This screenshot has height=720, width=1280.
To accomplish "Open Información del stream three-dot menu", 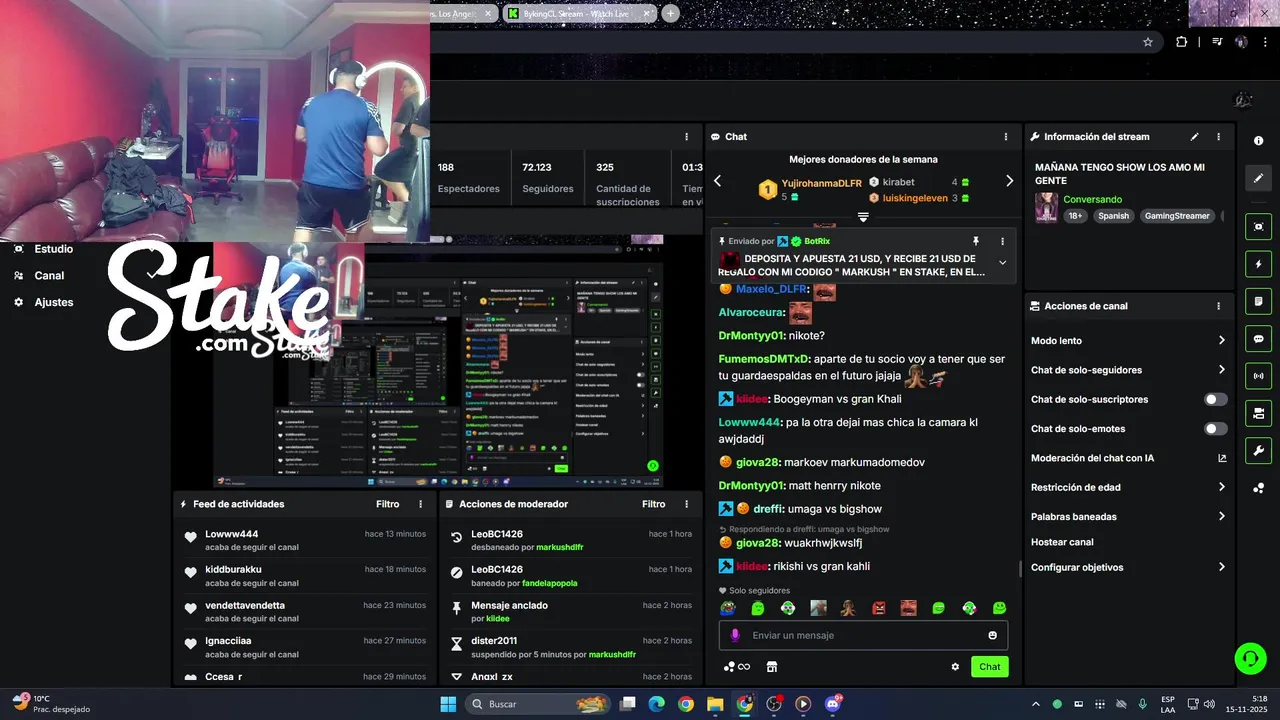I will (1218, 137).
